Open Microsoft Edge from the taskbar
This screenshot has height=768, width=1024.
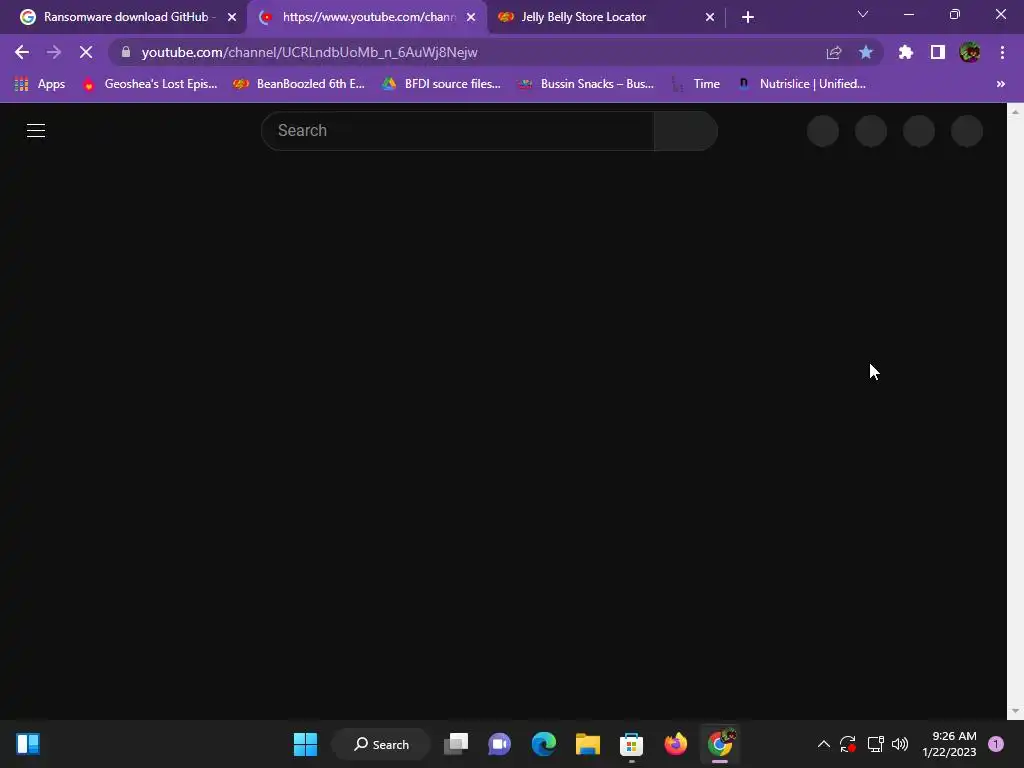click(x=543, y=744)
